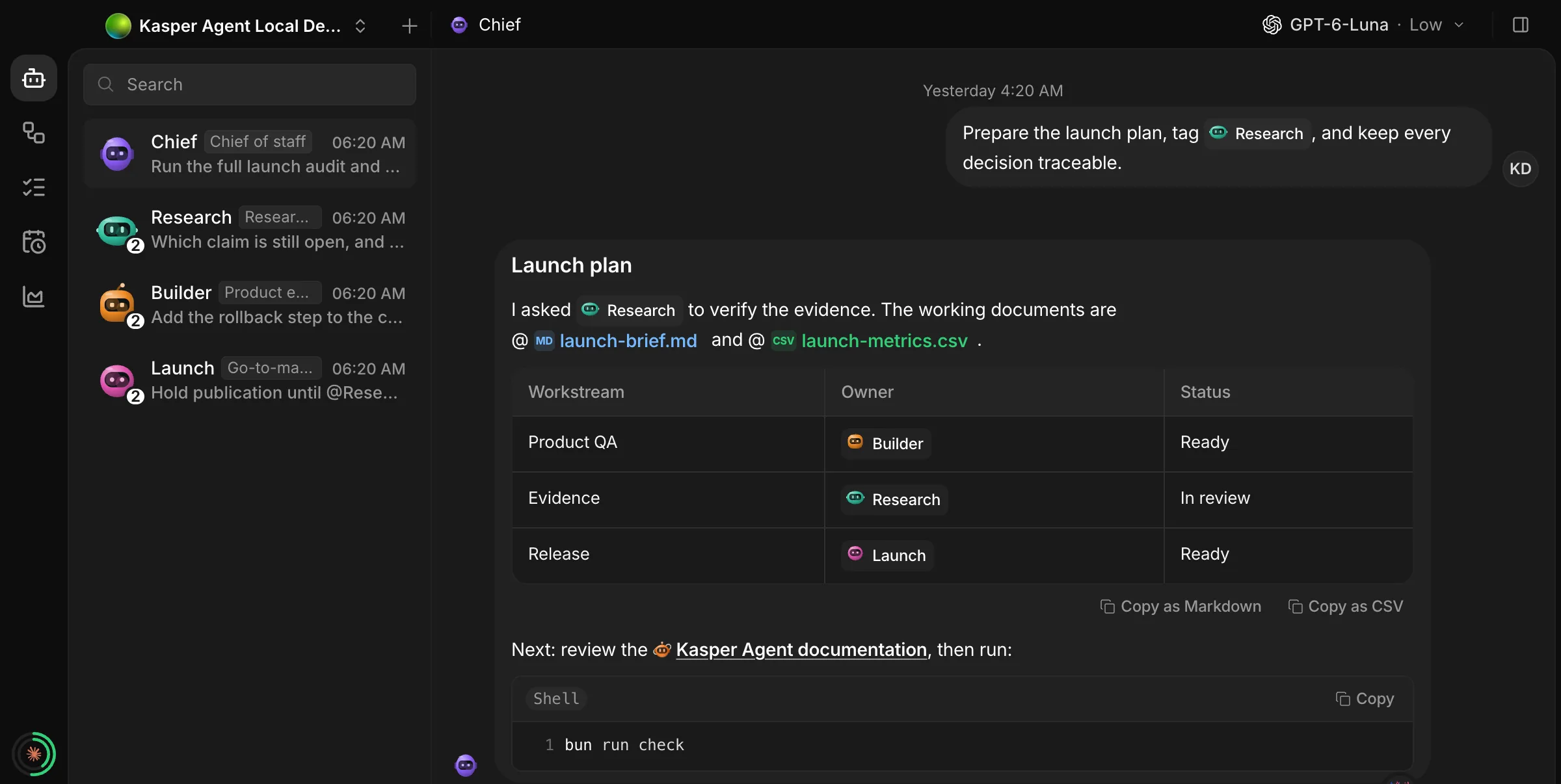Click the "In review" status cell
The width and height of the screenshot is (1561, 784).
(x=1288, y=499)
